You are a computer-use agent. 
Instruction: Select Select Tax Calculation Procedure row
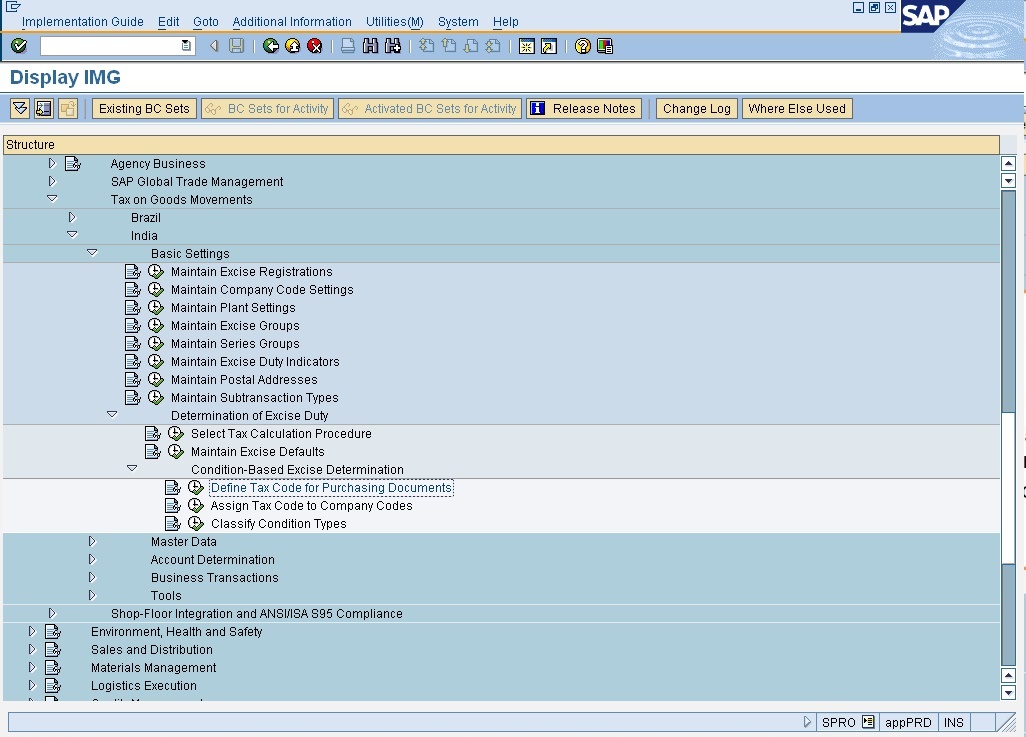(281, 433)
